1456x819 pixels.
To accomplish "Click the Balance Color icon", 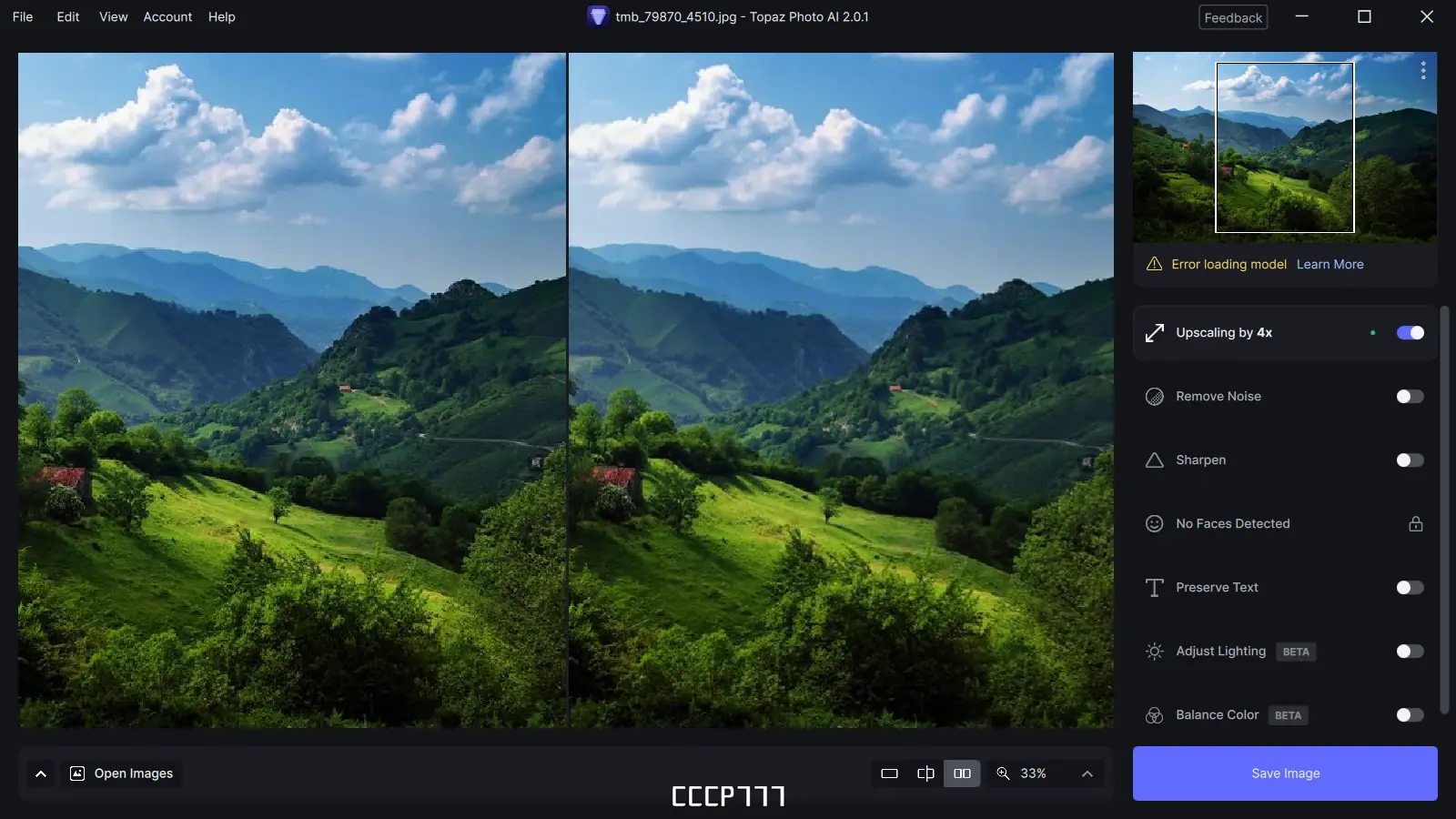I will (1155, 715).
